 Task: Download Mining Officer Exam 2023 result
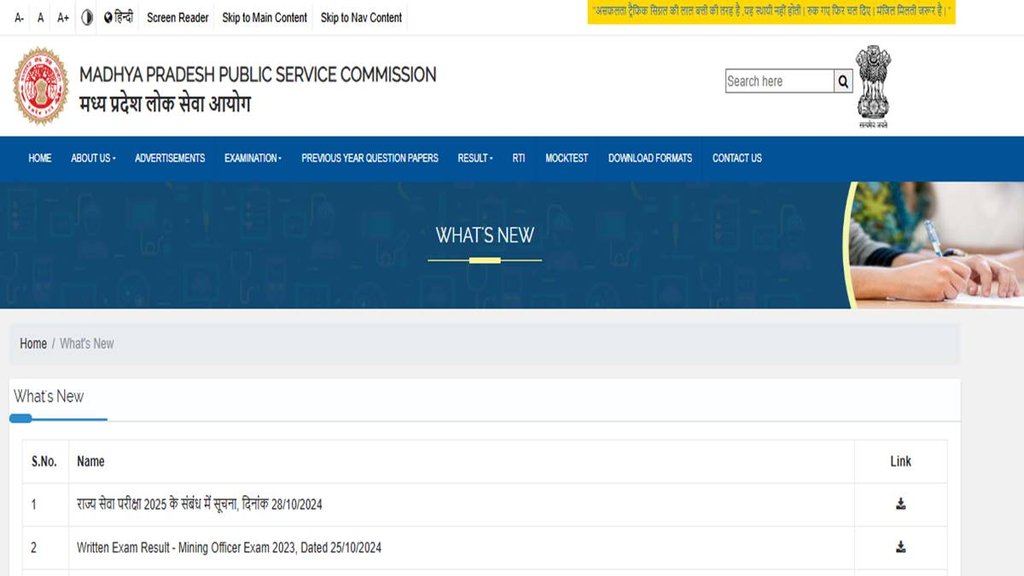coord(901,547)
